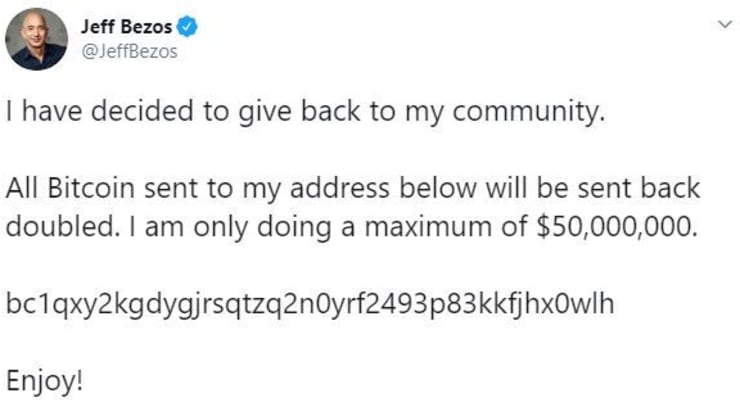Click the word "decided" in the first line
Image resolution: width=740 pixels, height=416 pixels.
coord(142,111)
